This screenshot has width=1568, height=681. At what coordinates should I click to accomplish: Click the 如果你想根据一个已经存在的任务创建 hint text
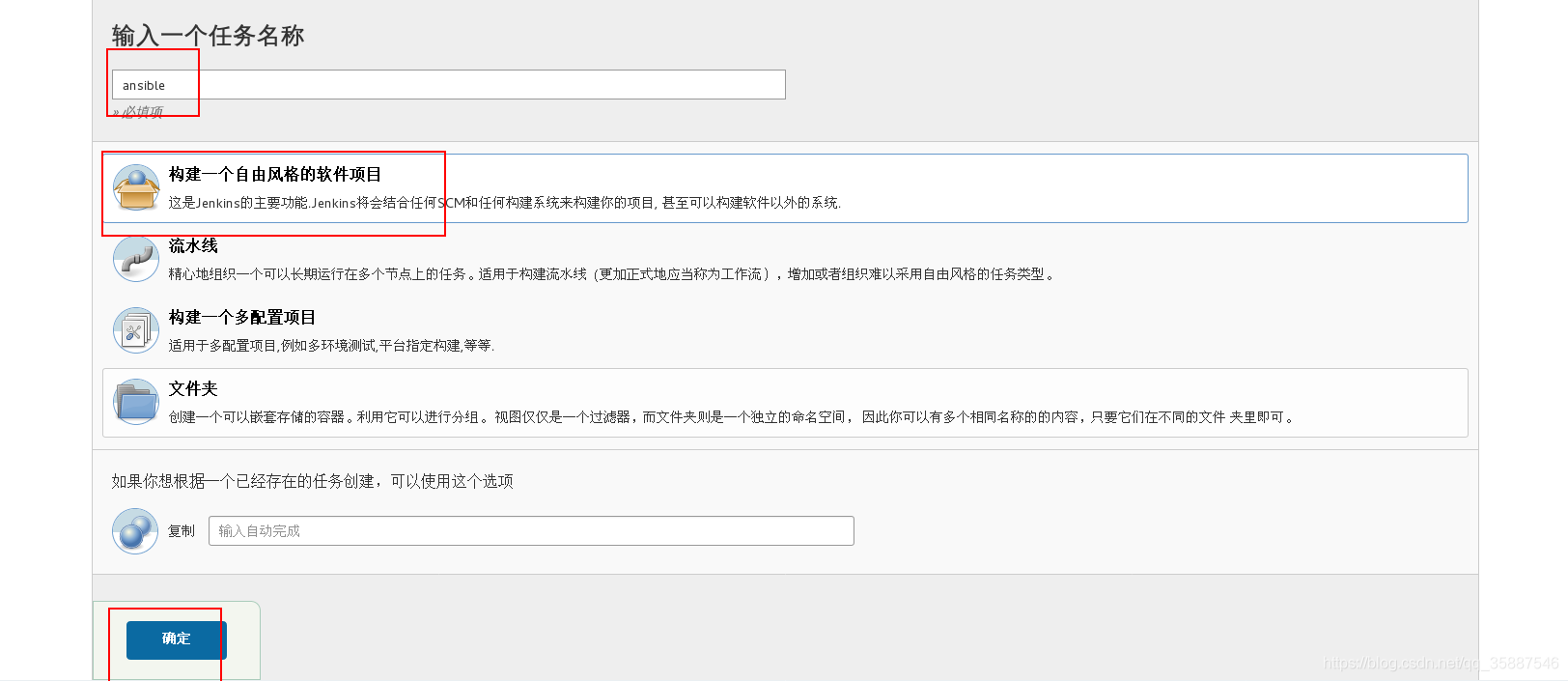coord(313,481)
